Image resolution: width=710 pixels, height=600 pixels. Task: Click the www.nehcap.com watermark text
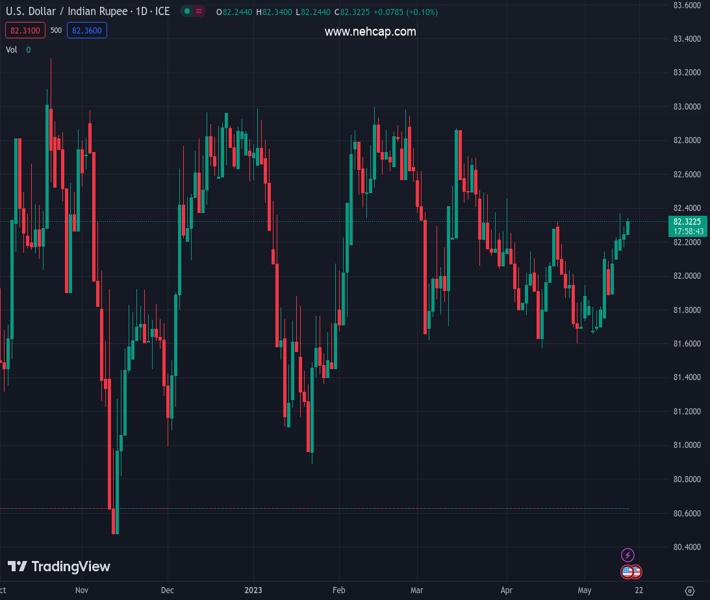[370, 32]
